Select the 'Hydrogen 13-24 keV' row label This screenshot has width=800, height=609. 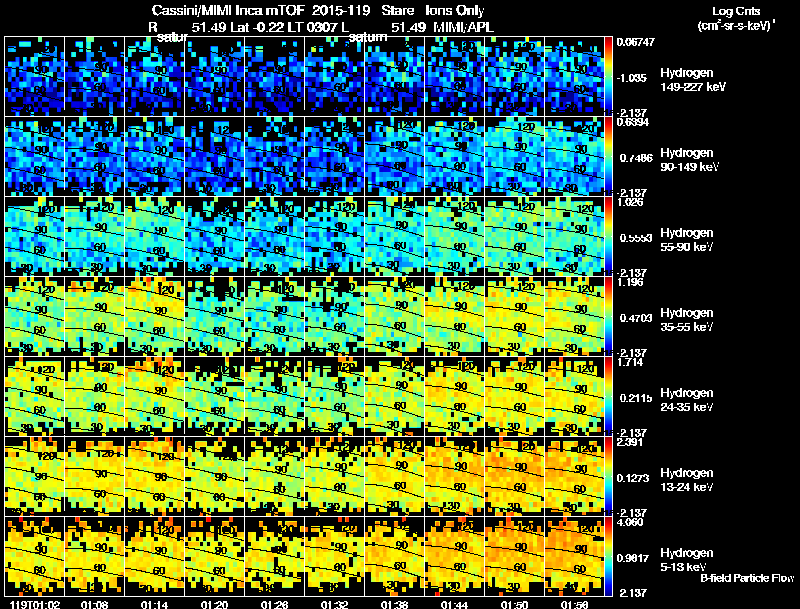(x=687, y=480)
